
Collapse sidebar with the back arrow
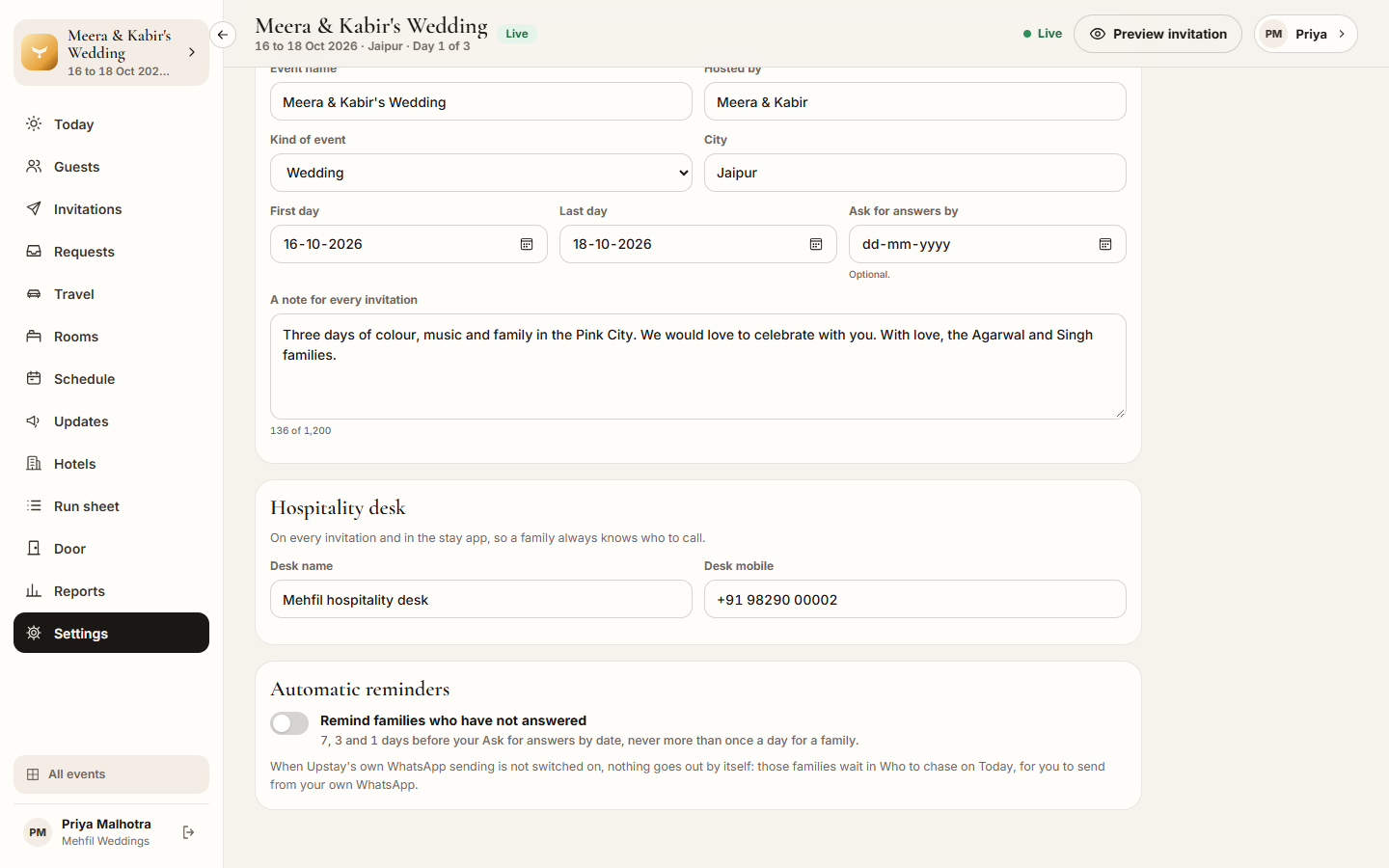click(223, 35)
